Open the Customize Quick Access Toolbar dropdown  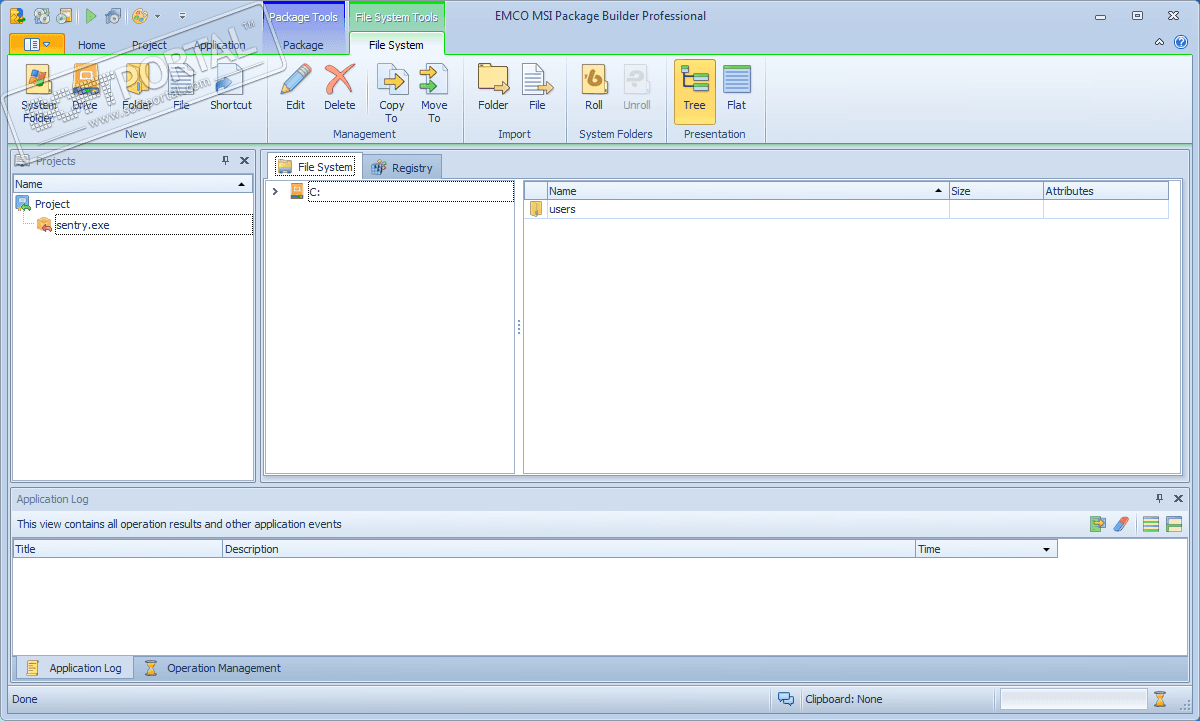pos(183,16)
